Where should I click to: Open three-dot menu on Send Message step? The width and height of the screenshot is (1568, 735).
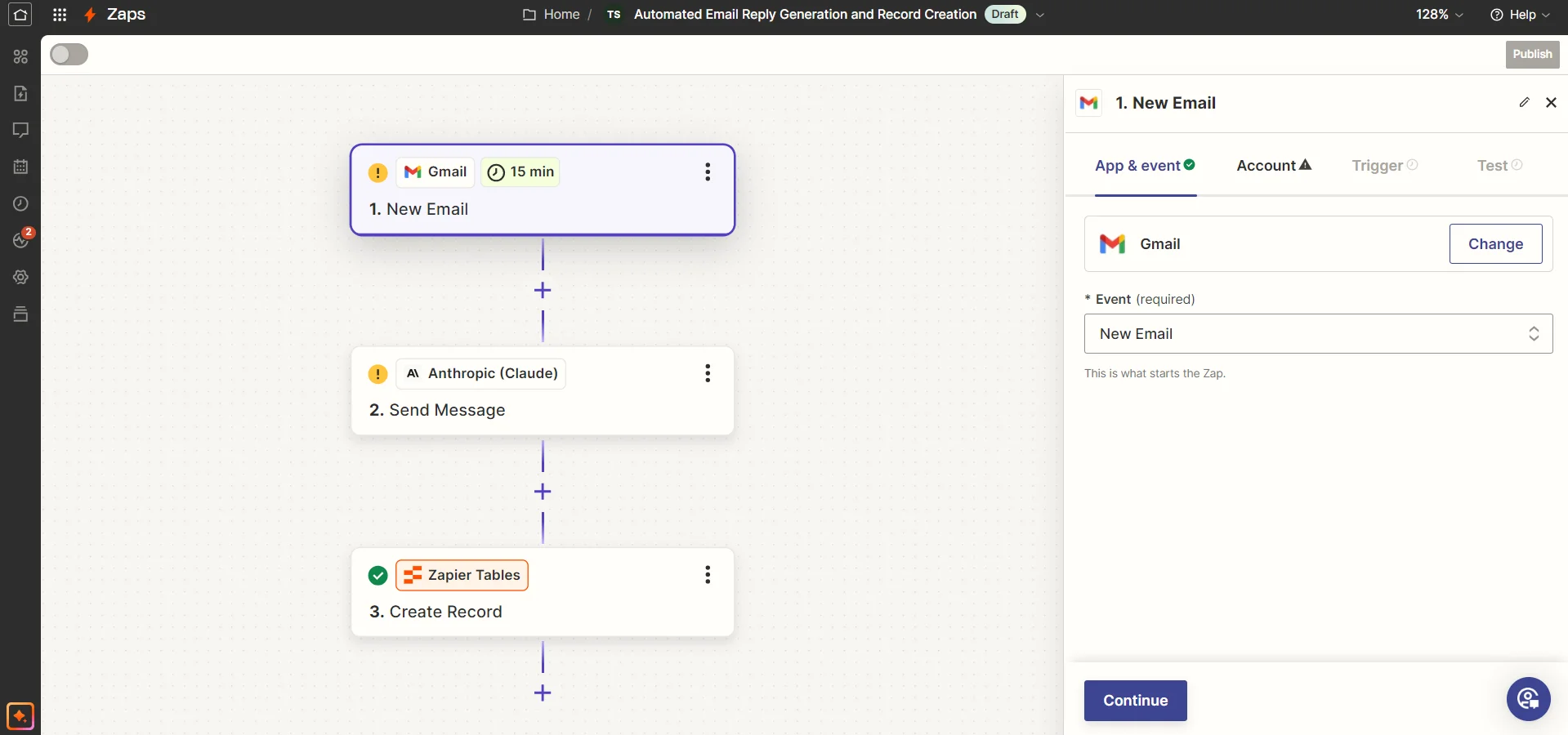708,373
